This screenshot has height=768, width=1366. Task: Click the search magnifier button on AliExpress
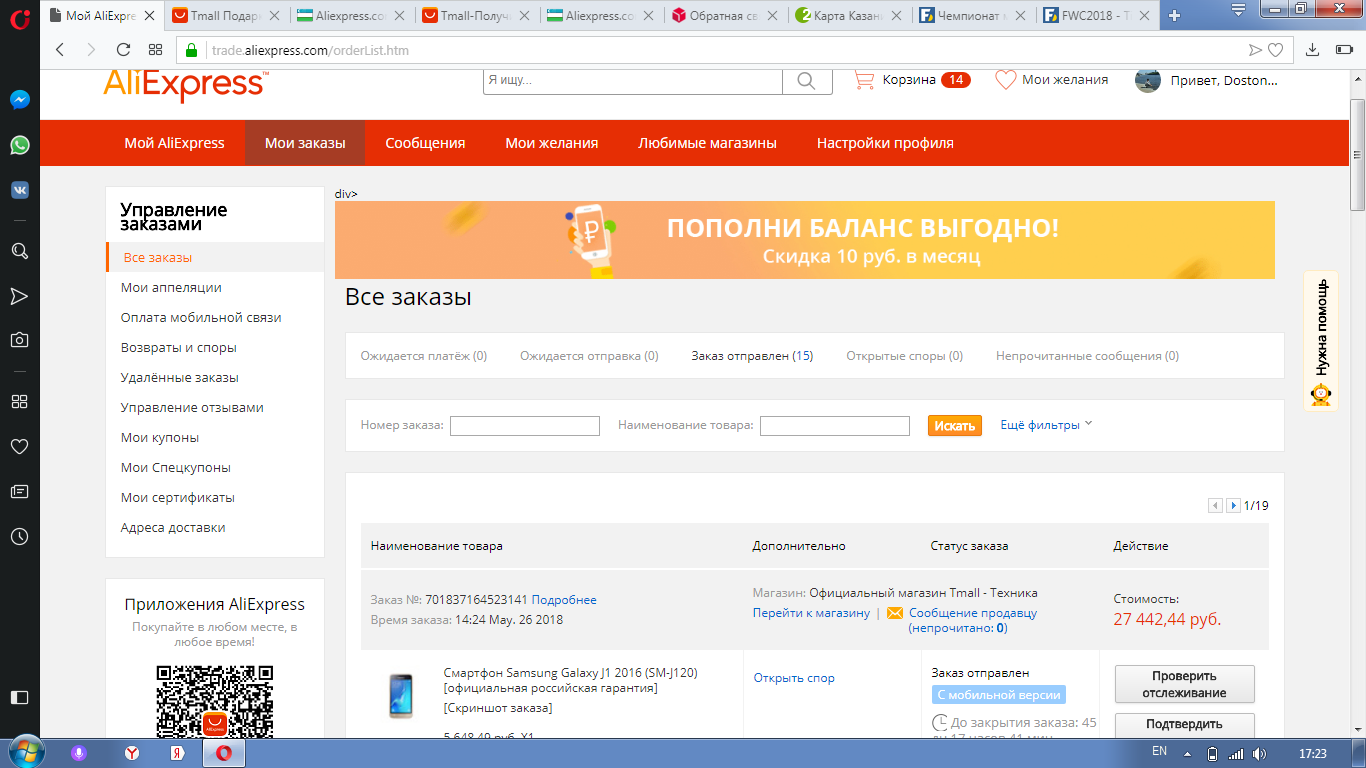807,81
